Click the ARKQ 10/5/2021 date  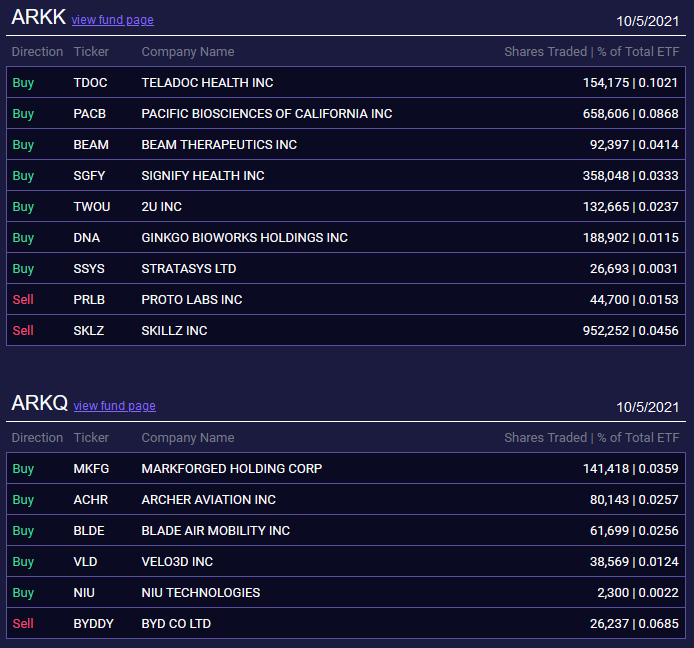pyautogui.click(x=648, y=407)
